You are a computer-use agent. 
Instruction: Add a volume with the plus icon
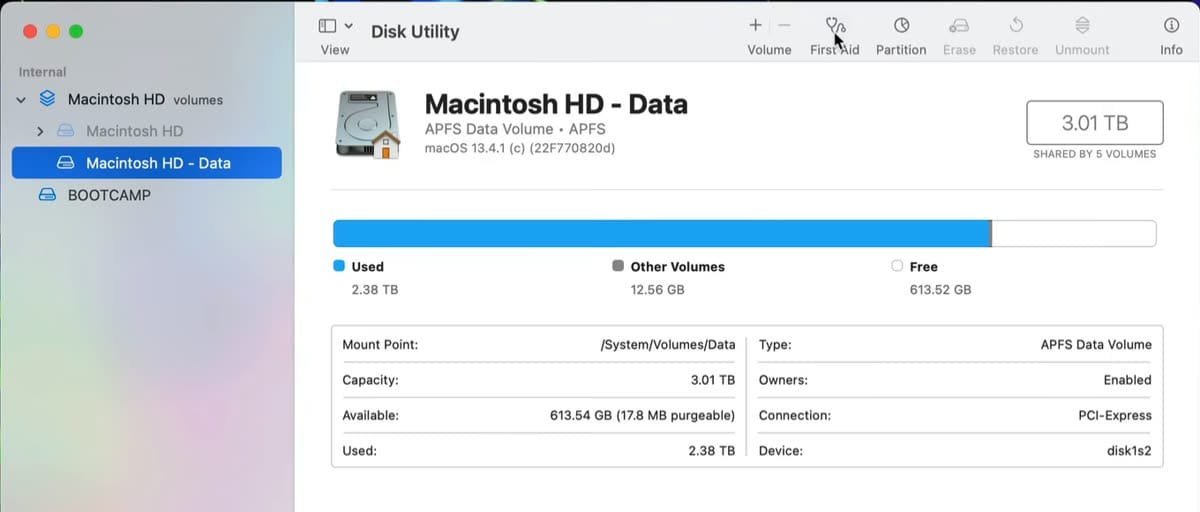[x=755, y=25]
